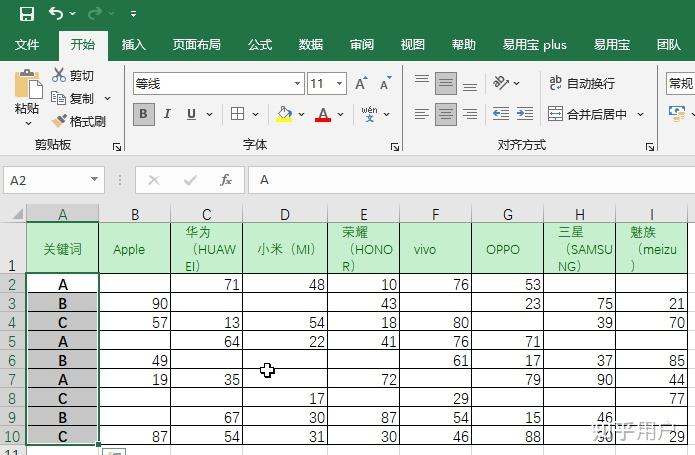Click the align right icon
Screen dimensions: 695x455
470,114
